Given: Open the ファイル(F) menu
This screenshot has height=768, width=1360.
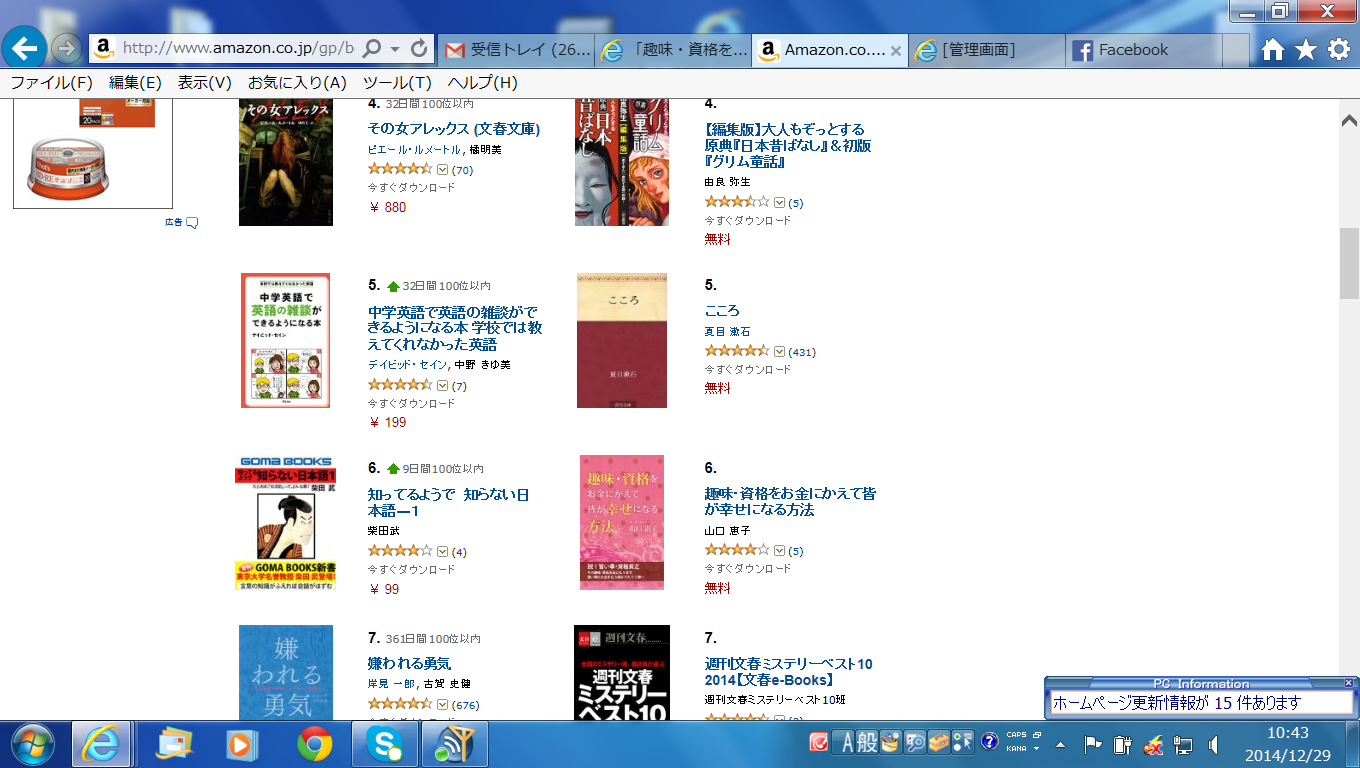Looking at the screenshot, I should (51, 83).
